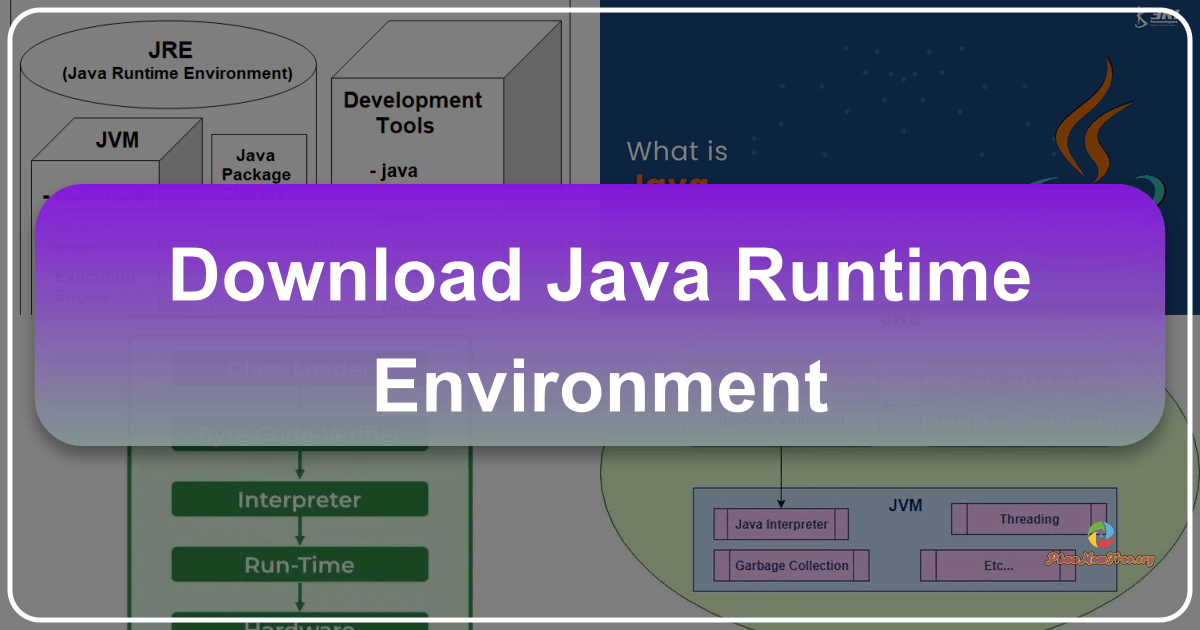Enable the Class Loader component
The image size is (1200, 630).
298,368
